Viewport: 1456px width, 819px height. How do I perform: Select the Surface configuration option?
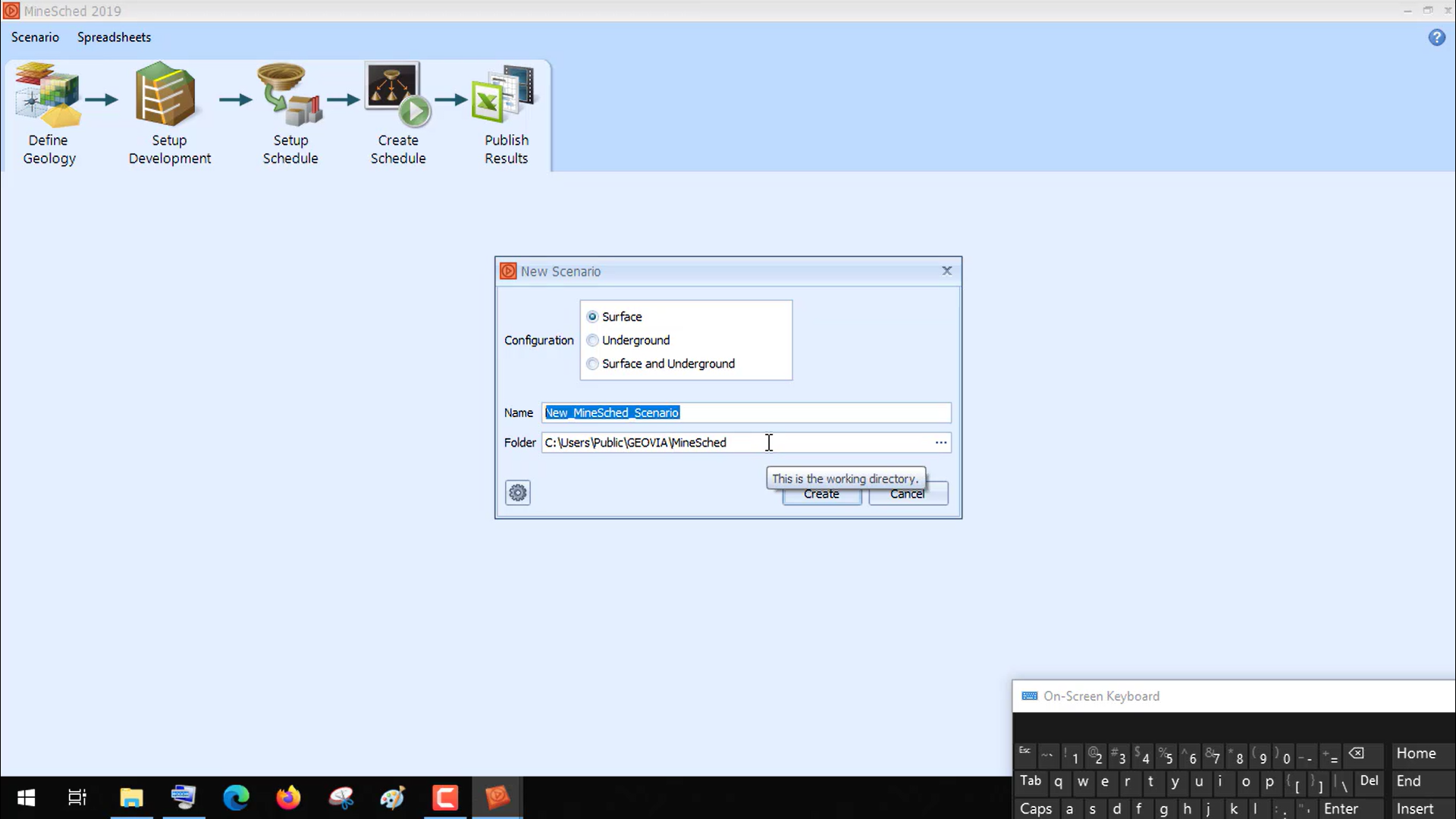(x=593, y=317)
